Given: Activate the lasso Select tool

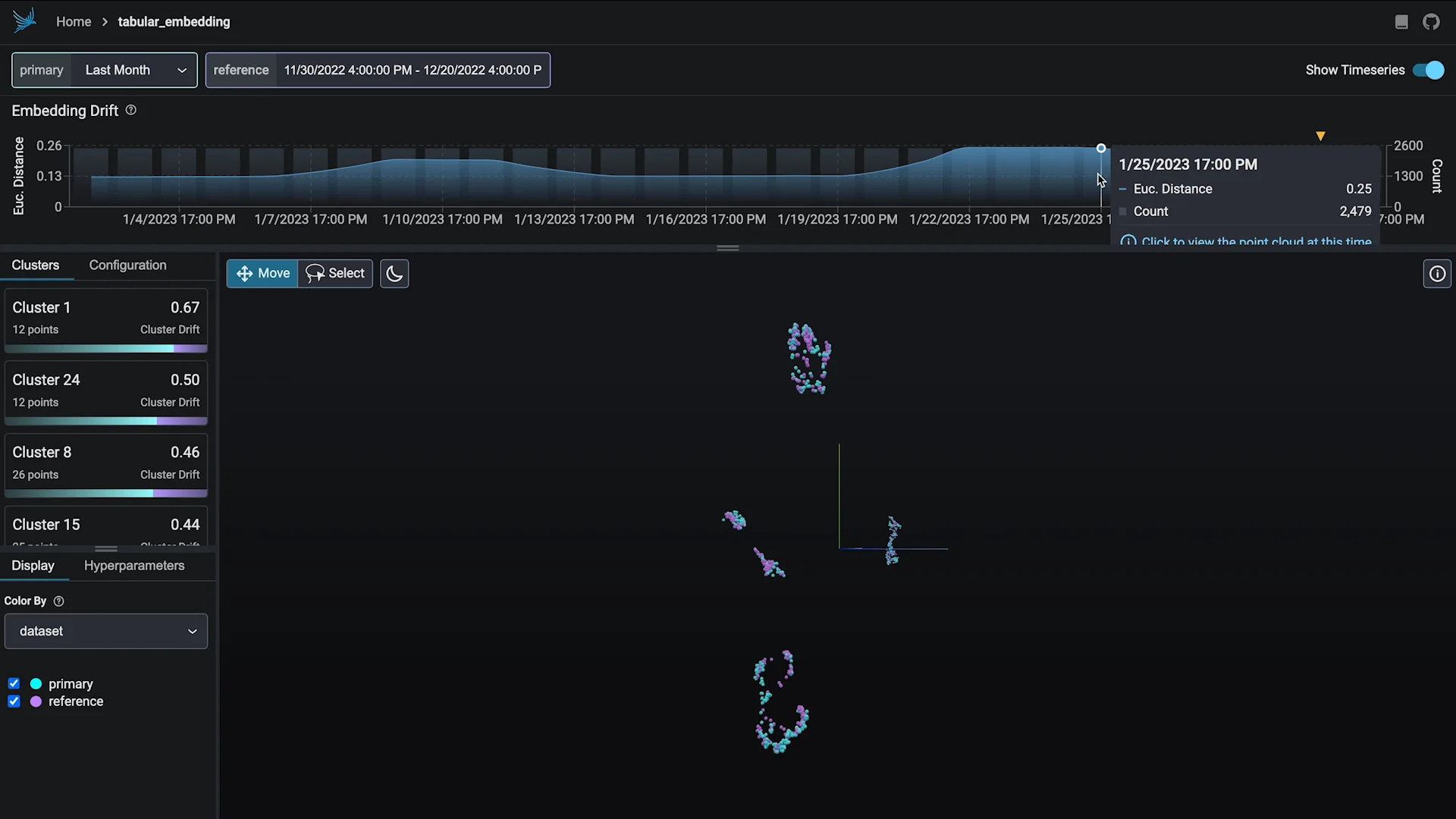Looking at the screenshot, I should click(336, 273).
